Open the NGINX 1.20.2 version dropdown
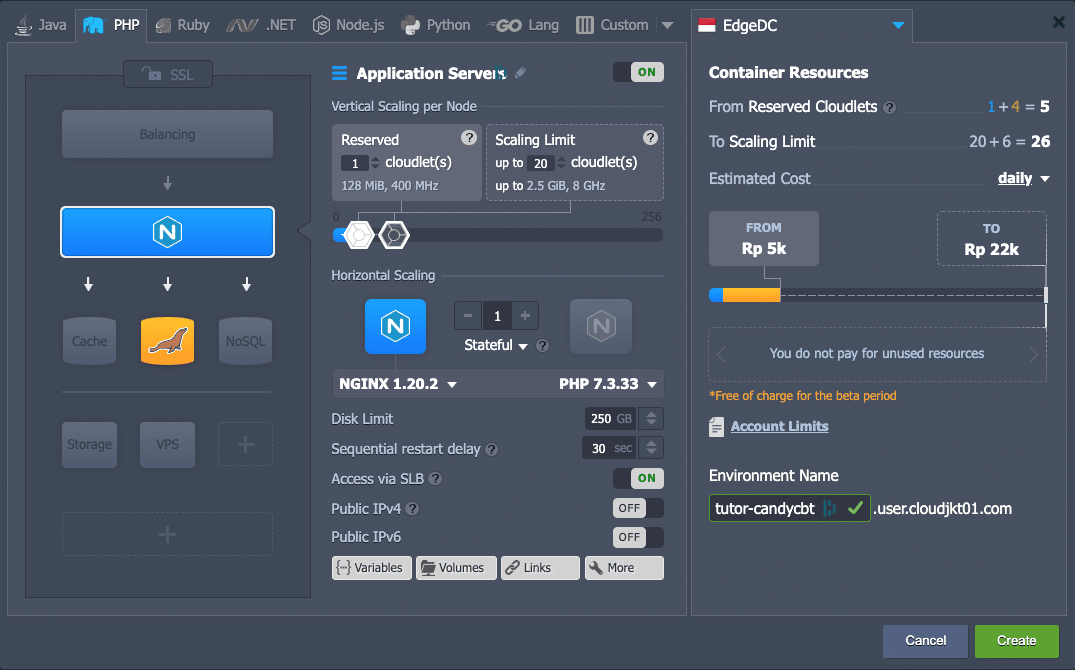The width and height of the screenshot is (1075, 670). click(x=398, y=384)
